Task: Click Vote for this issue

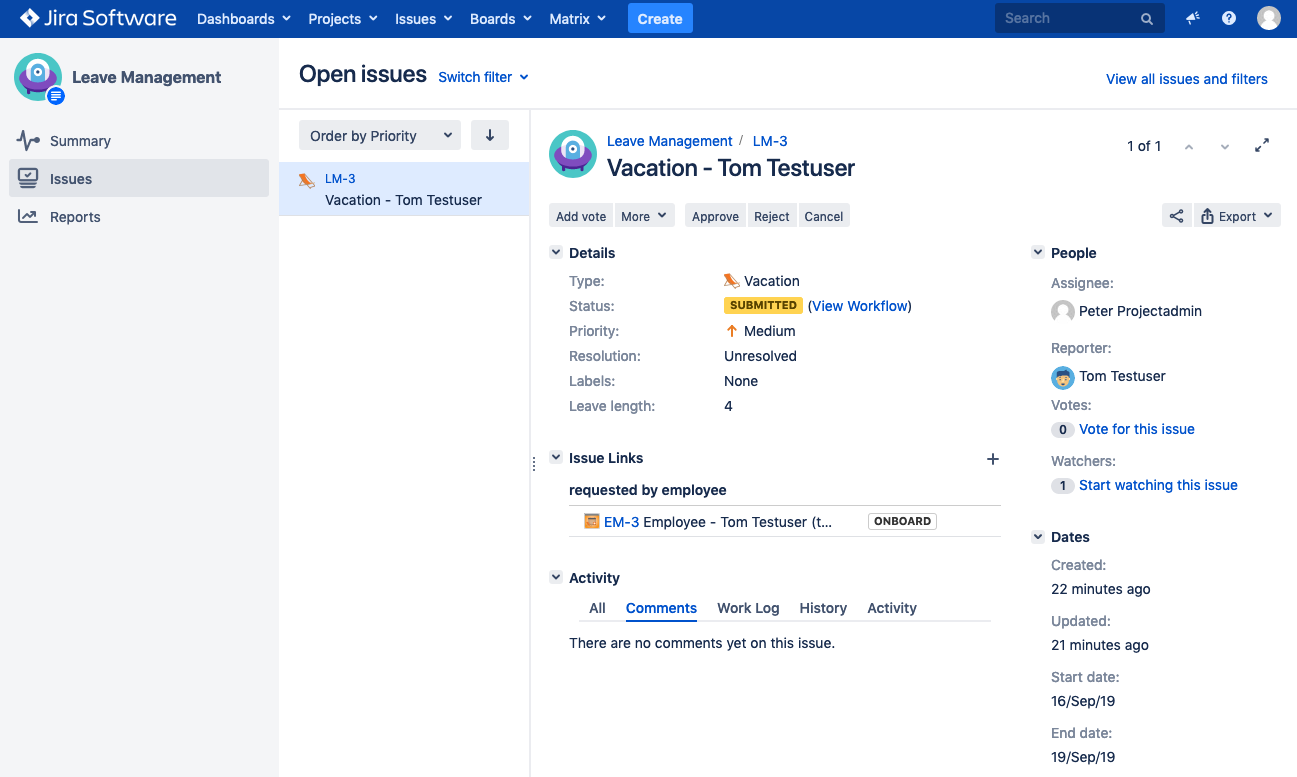Action: pyautogui.click(x=1137, y=429)
